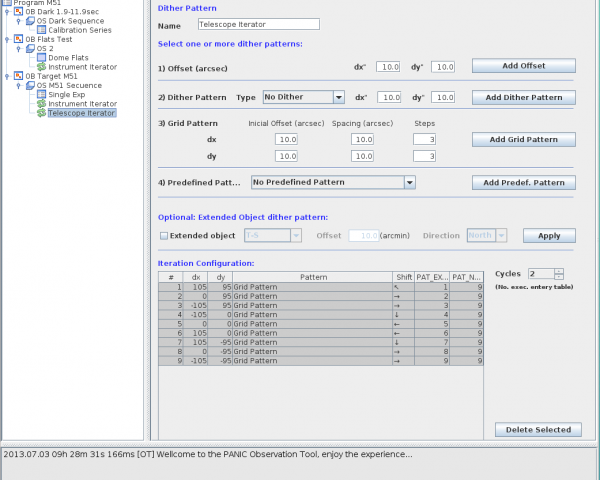Collapse the OS 2 sequence node
This screenshot has width=600, height=480.
(x=19, y=48)
